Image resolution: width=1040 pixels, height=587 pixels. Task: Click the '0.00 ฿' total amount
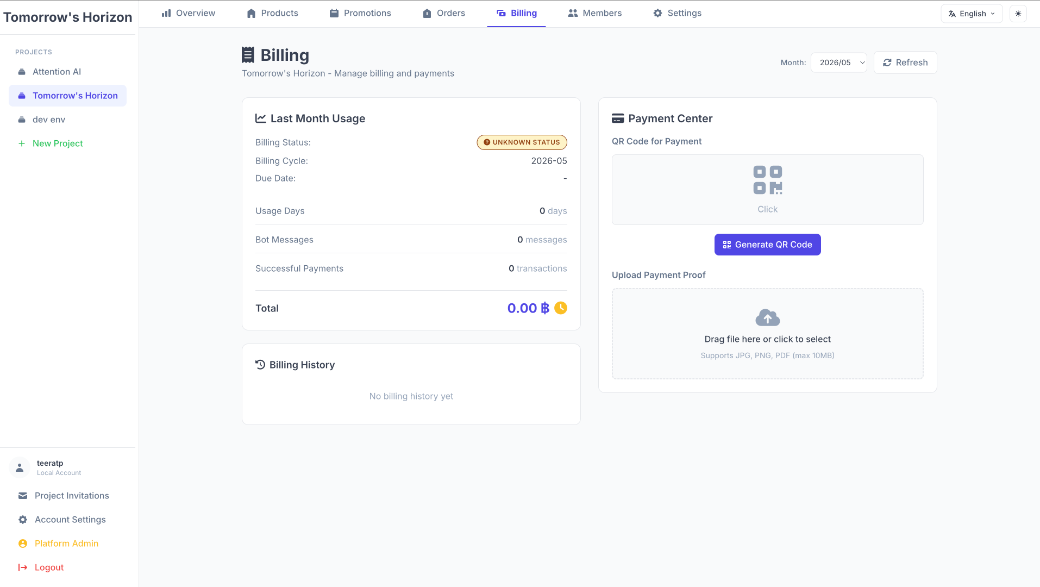tap(528, 308)
